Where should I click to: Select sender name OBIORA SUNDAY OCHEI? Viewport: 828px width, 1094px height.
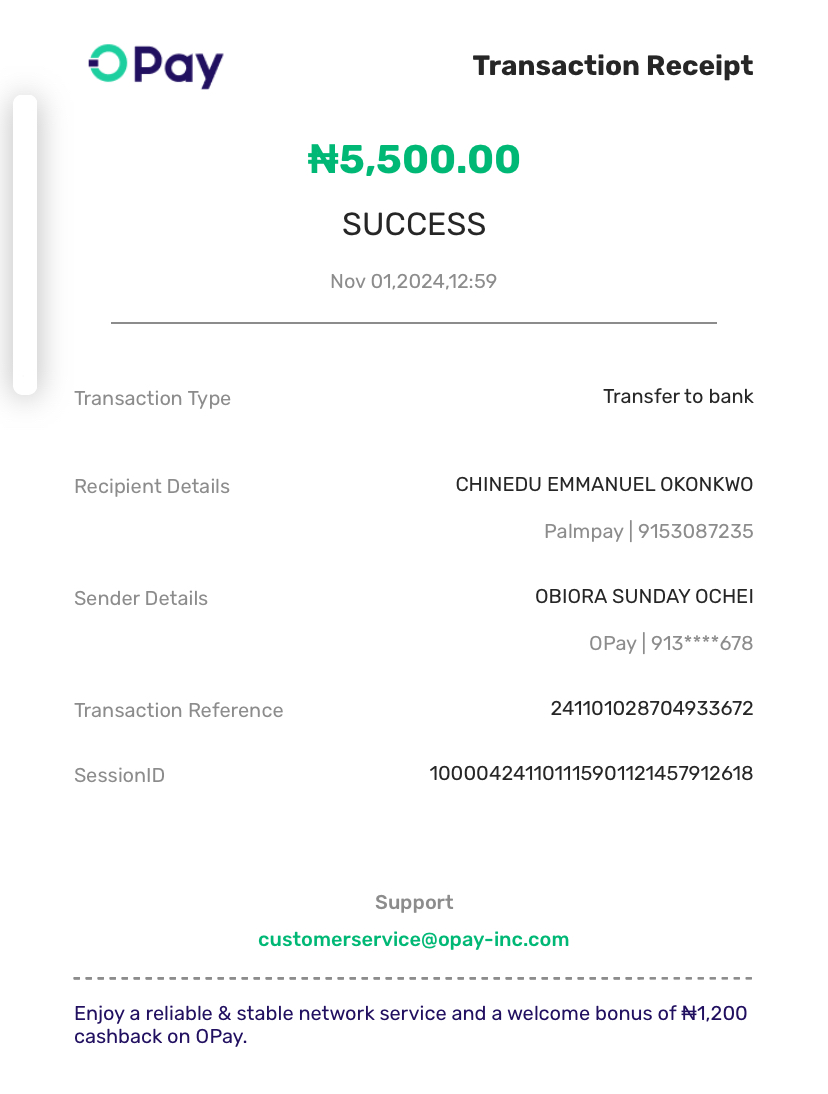pos(644,596)
